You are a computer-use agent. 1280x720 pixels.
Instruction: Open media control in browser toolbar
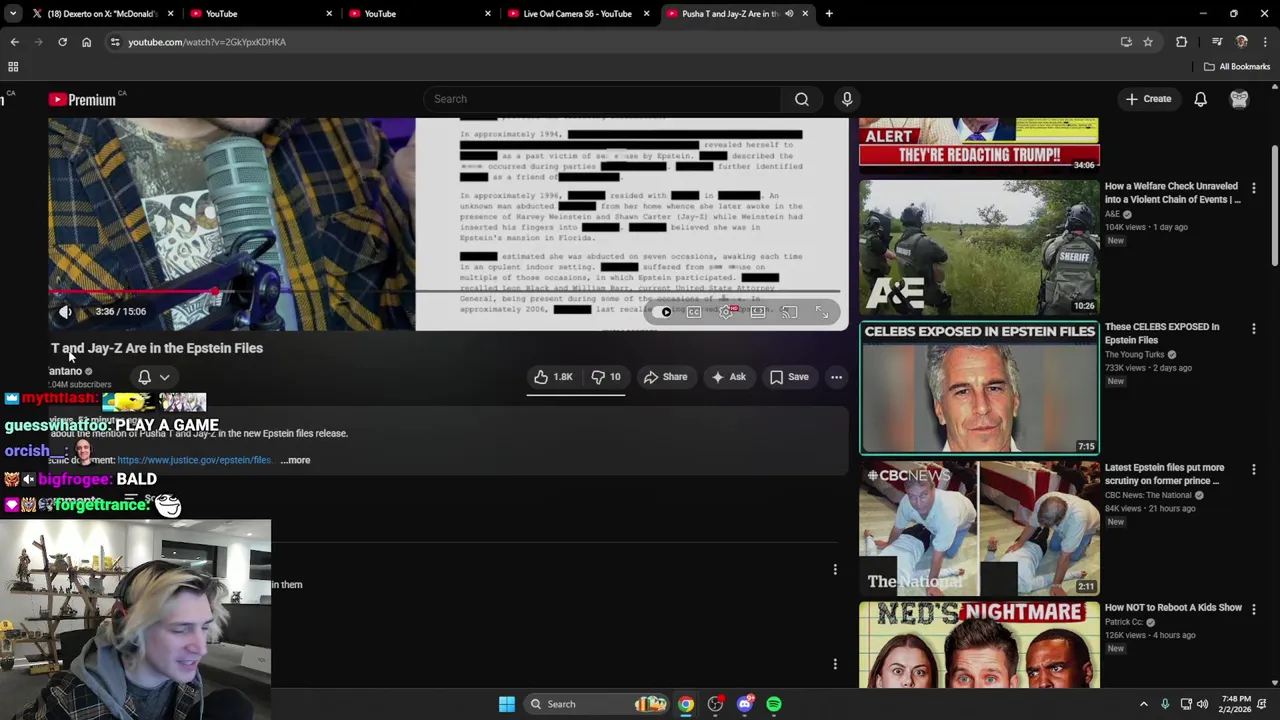coord(1217,42)
